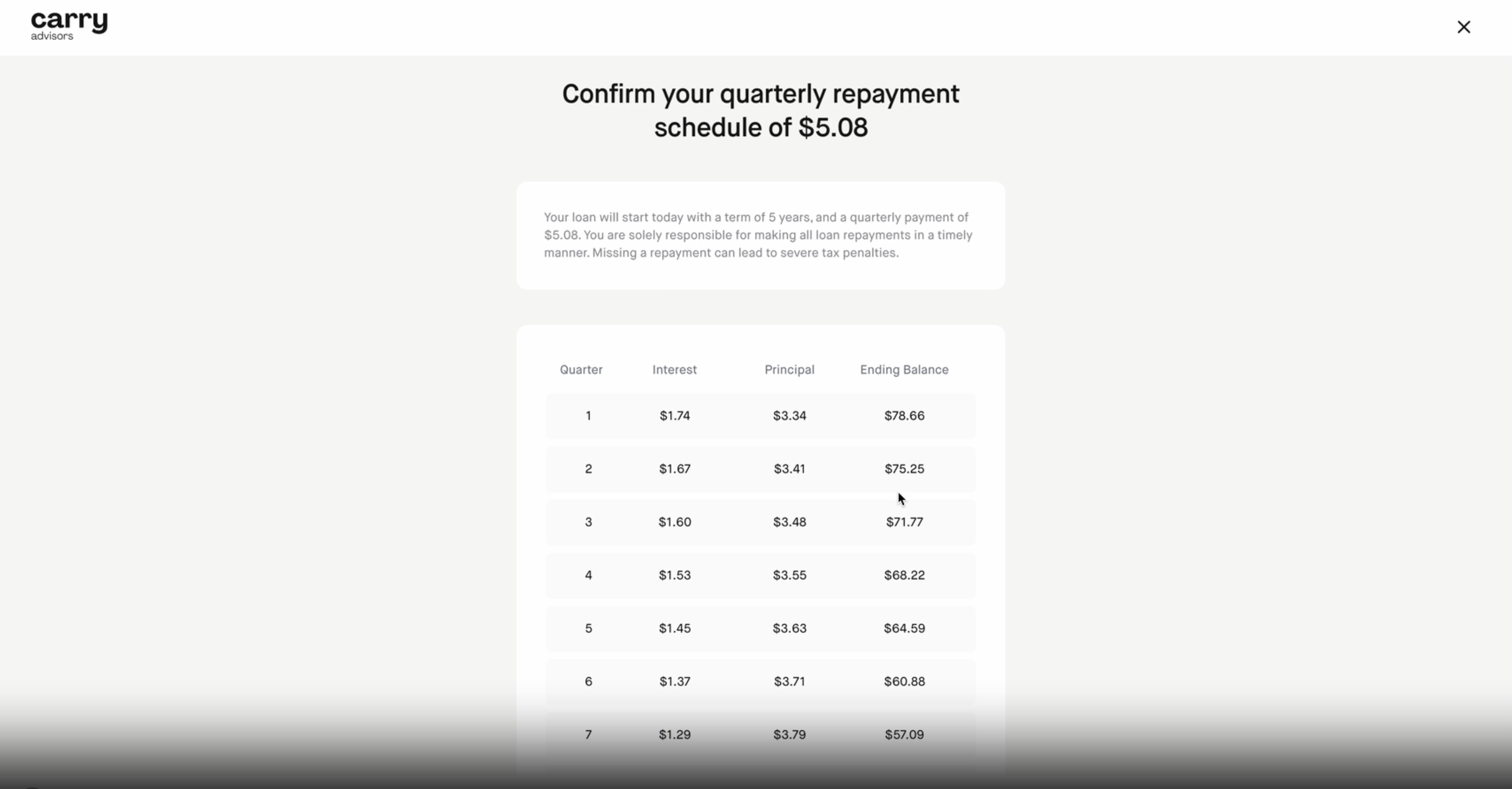Select the quarter 5 row number

point(589,629)
